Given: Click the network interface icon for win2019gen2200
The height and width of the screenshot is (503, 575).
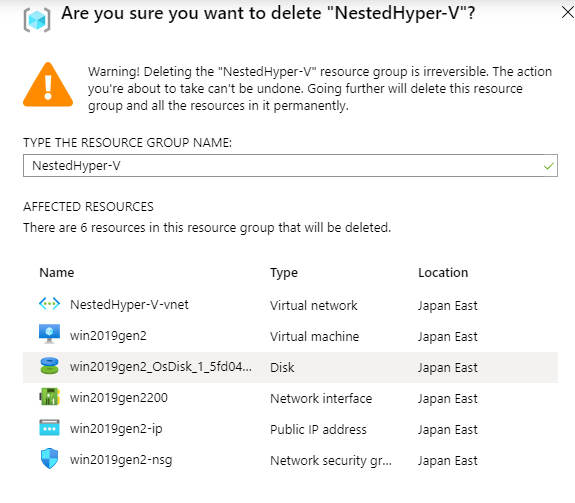Looking at the screenshot, I should [49, 397].
